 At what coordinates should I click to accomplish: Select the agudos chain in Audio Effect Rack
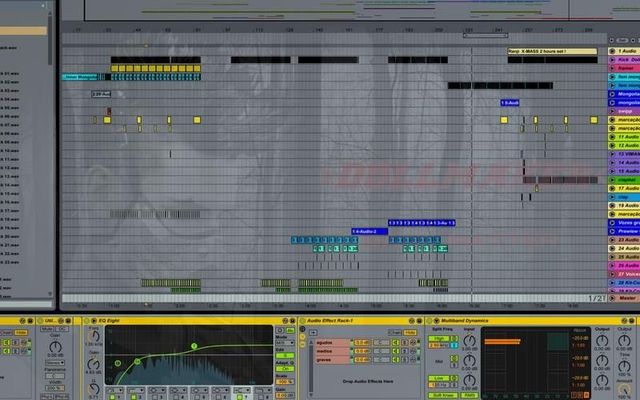point(332,342)
